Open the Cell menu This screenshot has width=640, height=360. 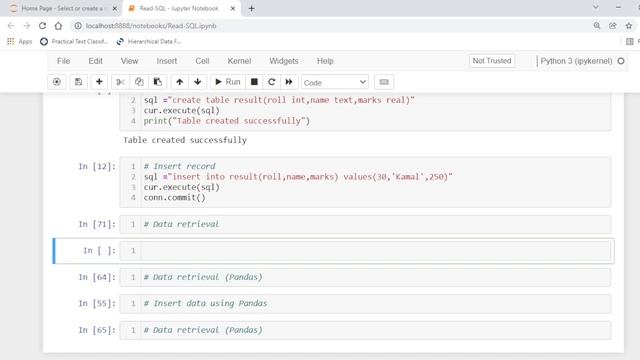202,61
